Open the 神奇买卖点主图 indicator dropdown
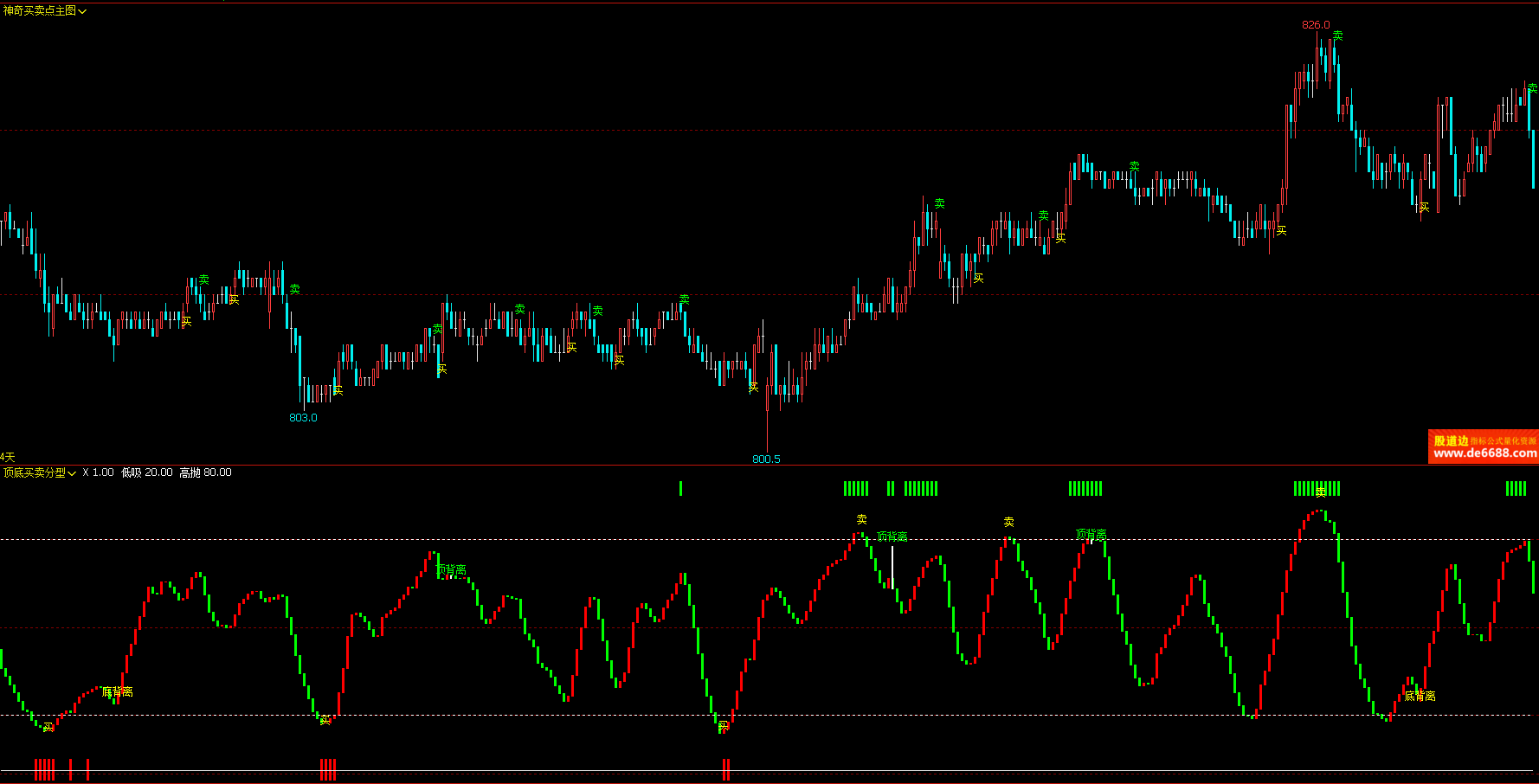The width and height of the screenshot is (1539, 784). click(x=82, y=11)
